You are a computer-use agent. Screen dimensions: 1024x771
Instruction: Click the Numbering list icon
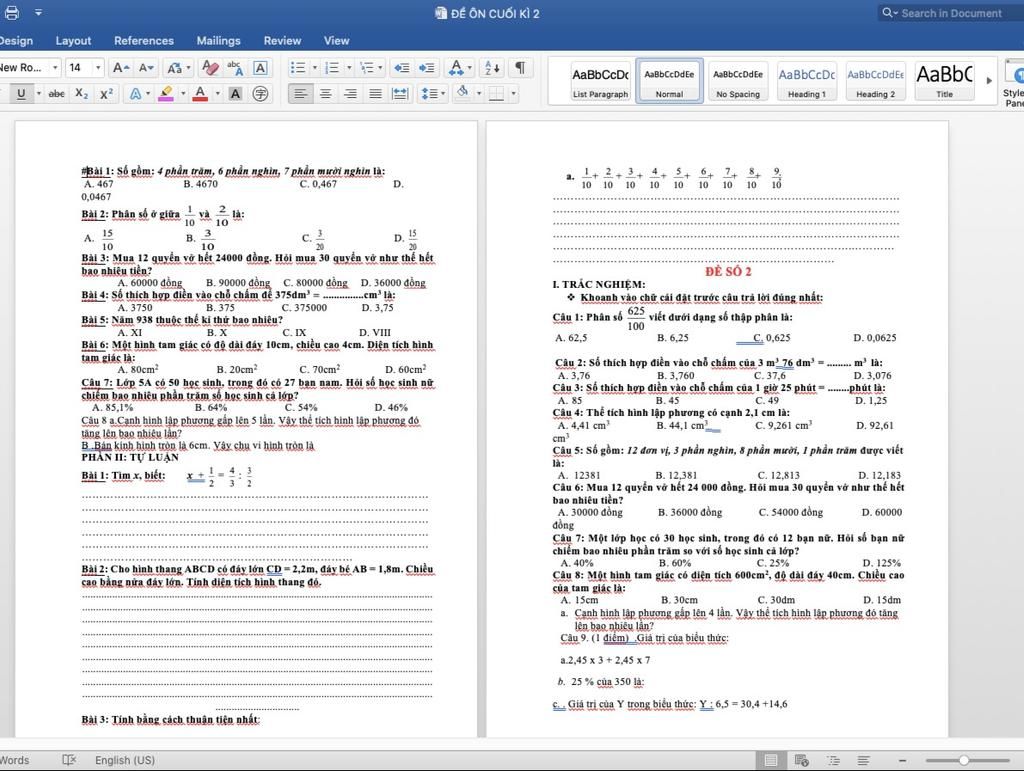tap(332, 67)
